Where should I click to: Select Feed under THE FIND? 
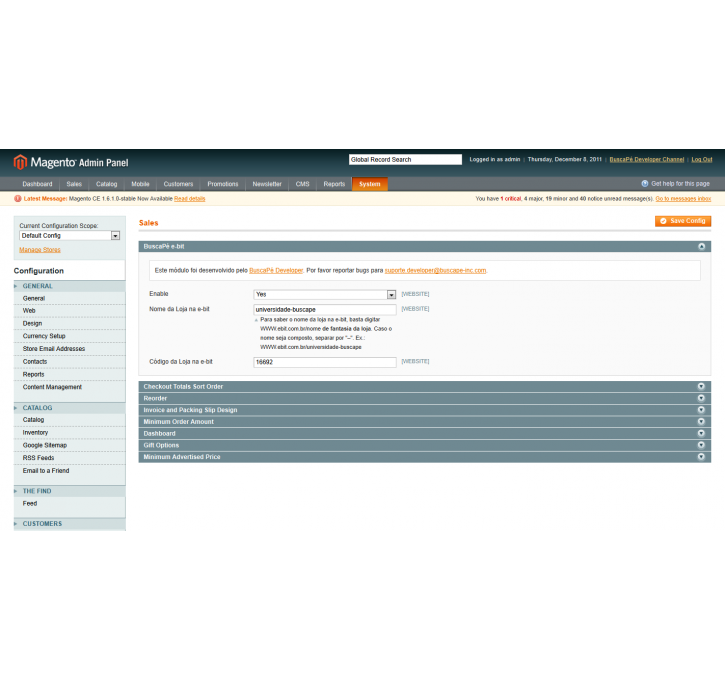point(30,503)
